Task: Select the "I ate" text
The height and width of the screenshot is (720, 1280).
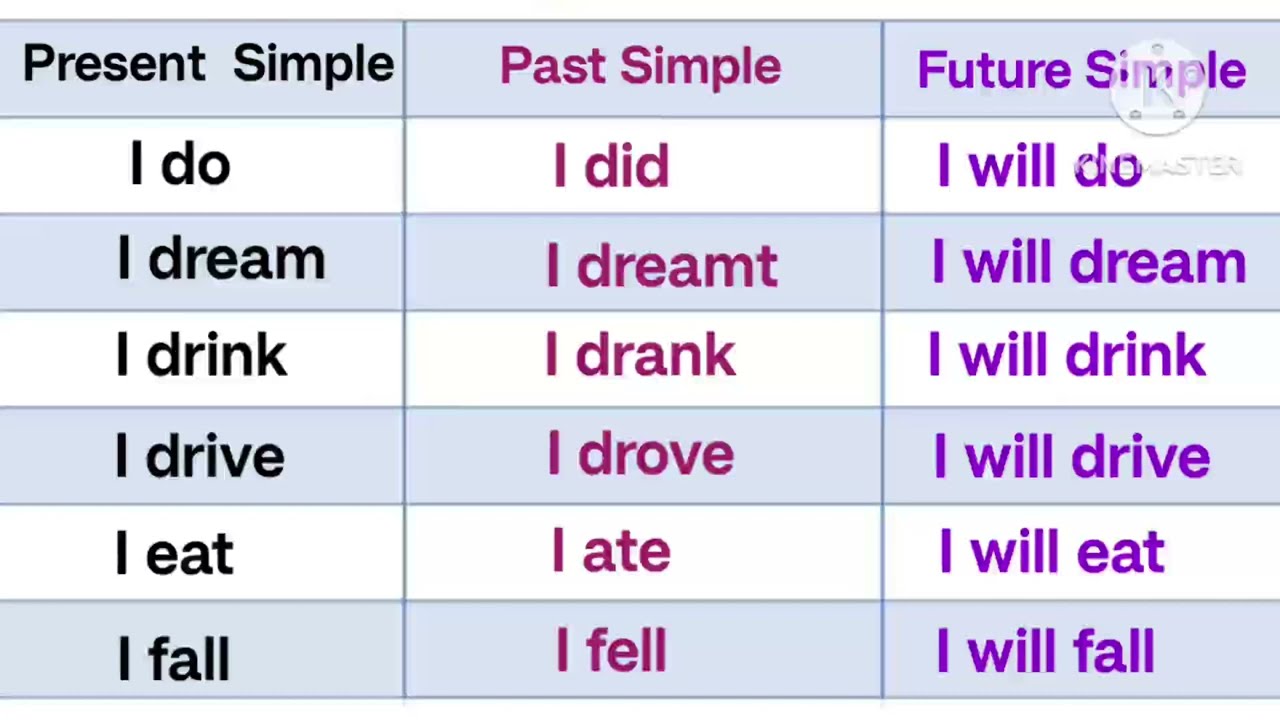Action: click(611, 551)
